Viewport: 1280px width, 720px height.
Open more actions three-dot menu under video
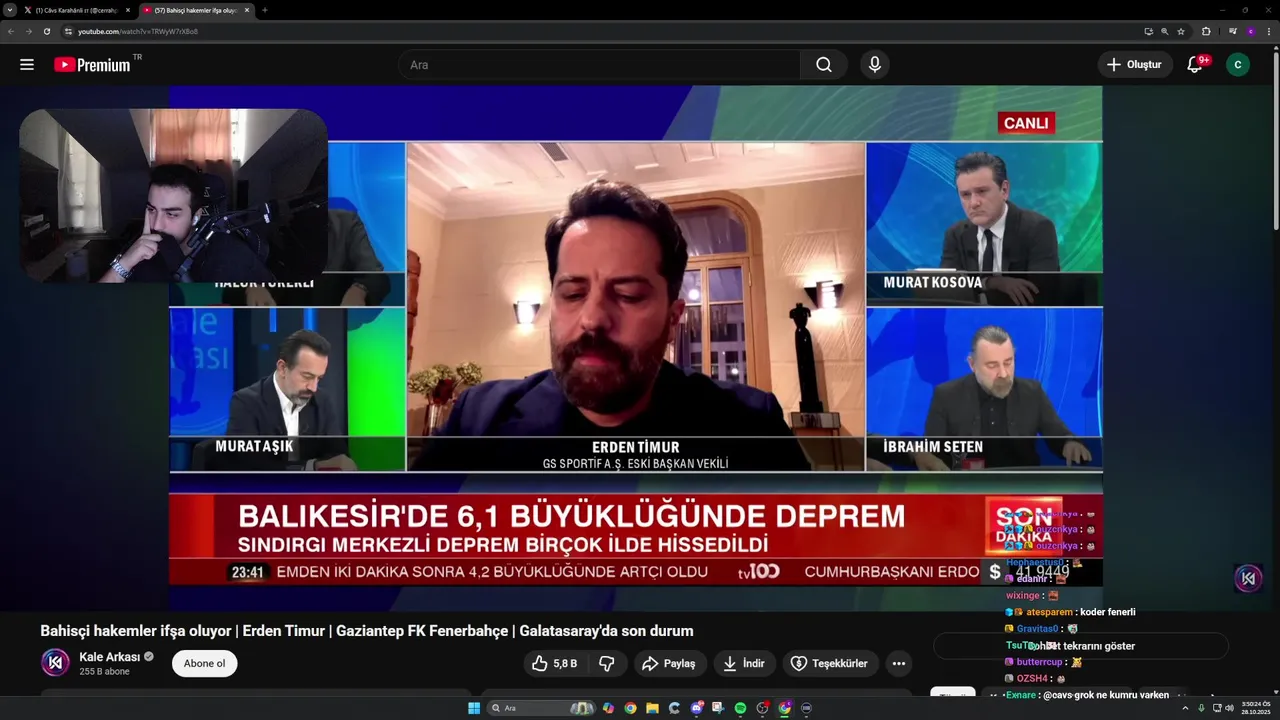coord(899,663)
